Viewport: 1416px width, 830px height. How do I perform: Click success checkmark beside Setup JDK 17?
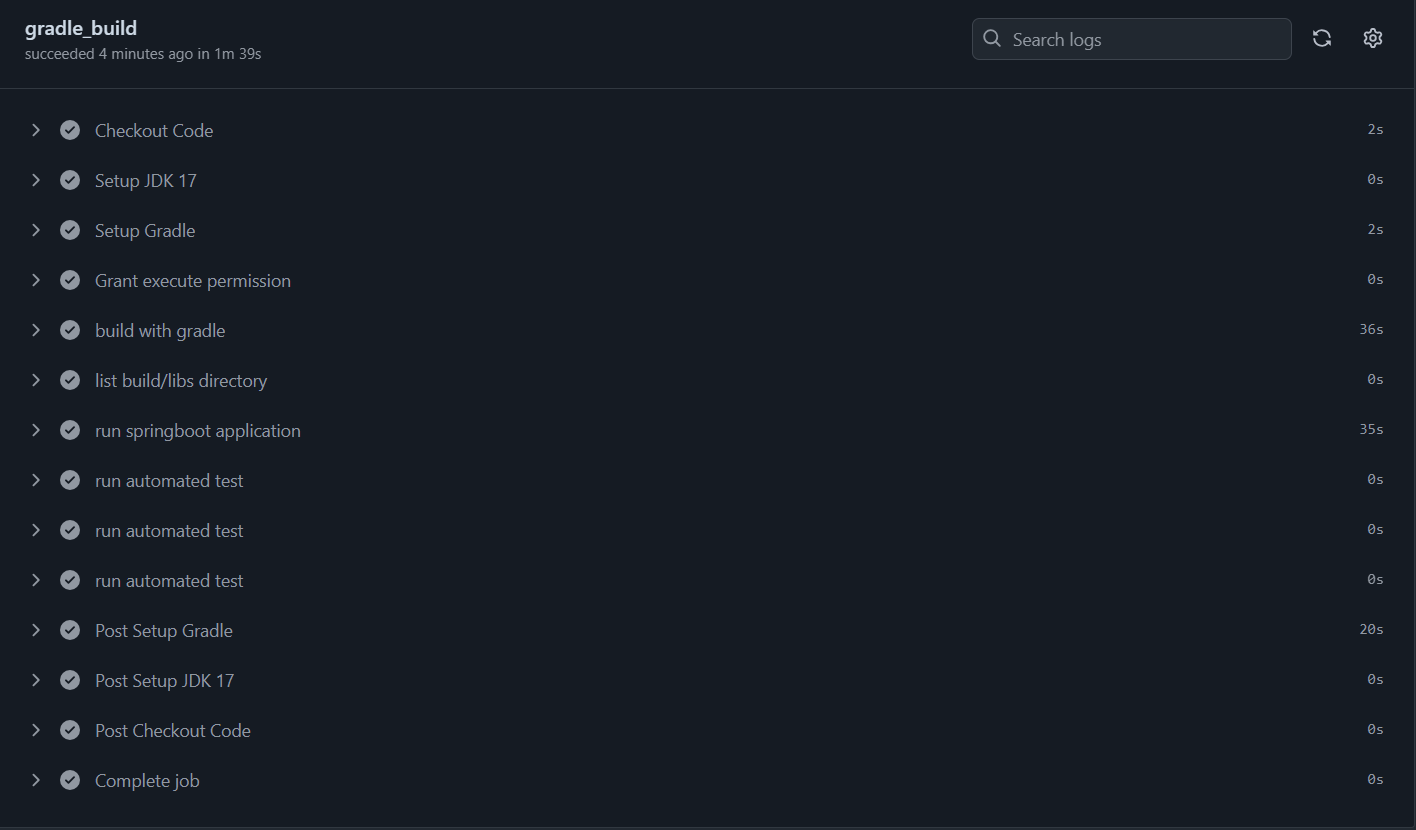coord(70,180)
